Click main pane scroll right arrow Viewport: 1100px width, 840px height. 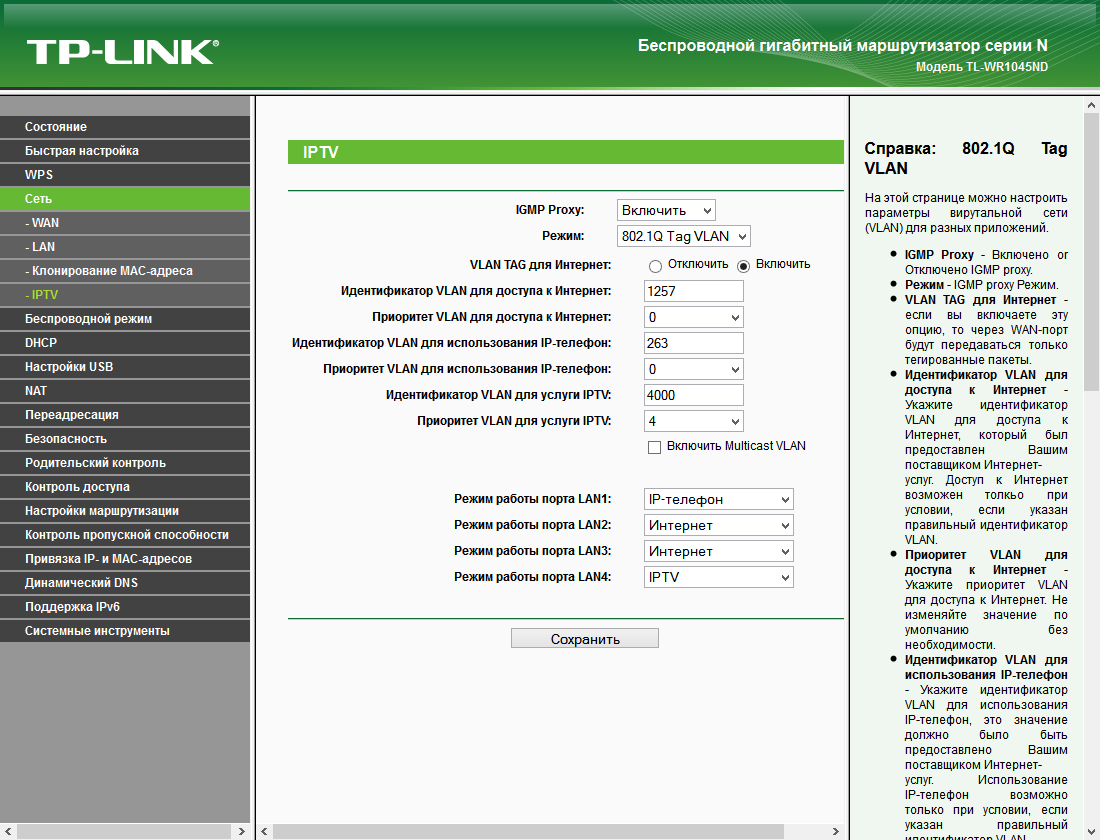tap(835, 832)
